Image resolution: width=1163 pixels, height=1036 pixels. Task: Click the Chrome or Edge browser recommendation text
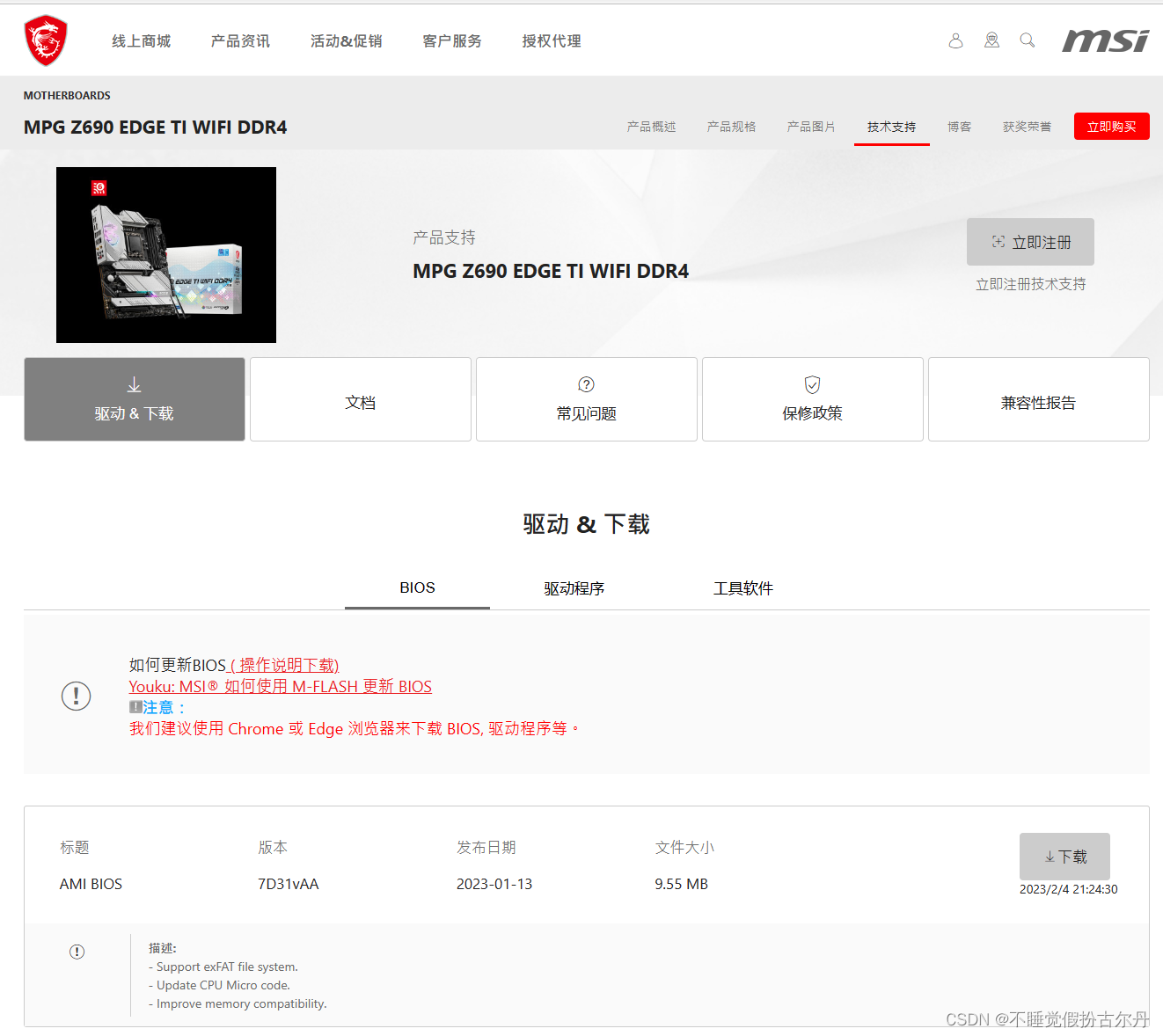coord(355,728)
